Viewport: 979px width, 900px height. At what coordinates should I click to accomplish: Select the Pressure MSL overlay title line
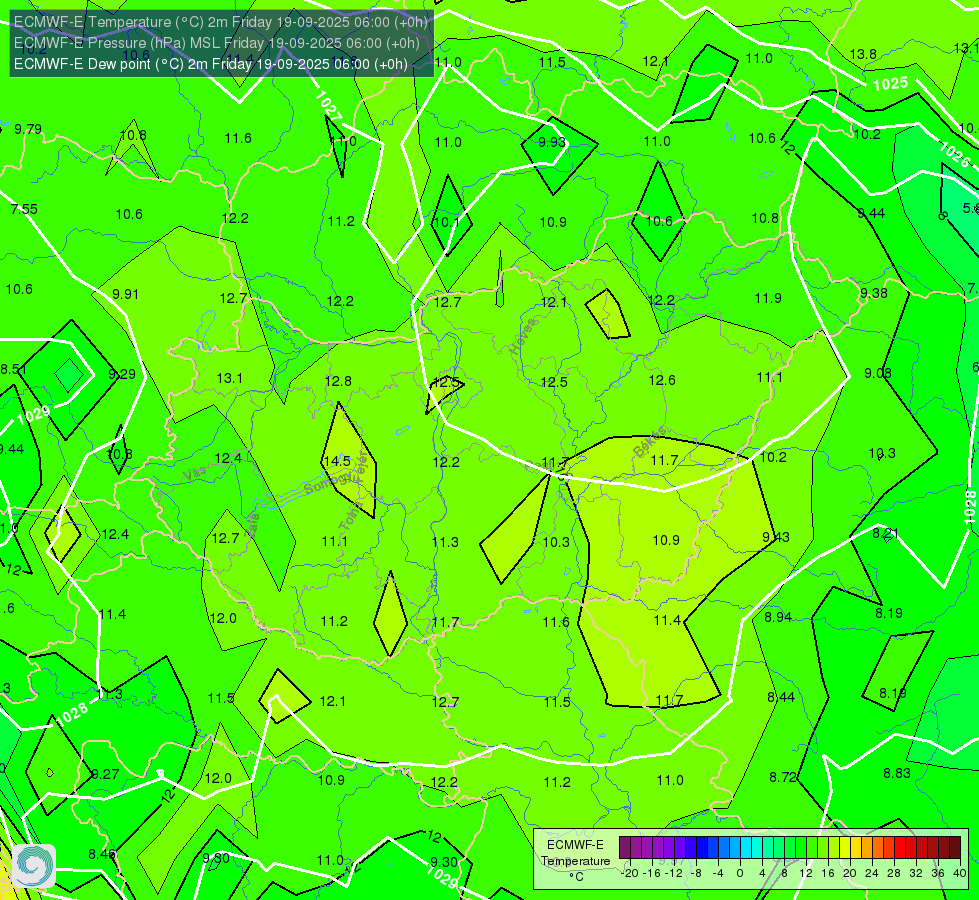[217, 43]
